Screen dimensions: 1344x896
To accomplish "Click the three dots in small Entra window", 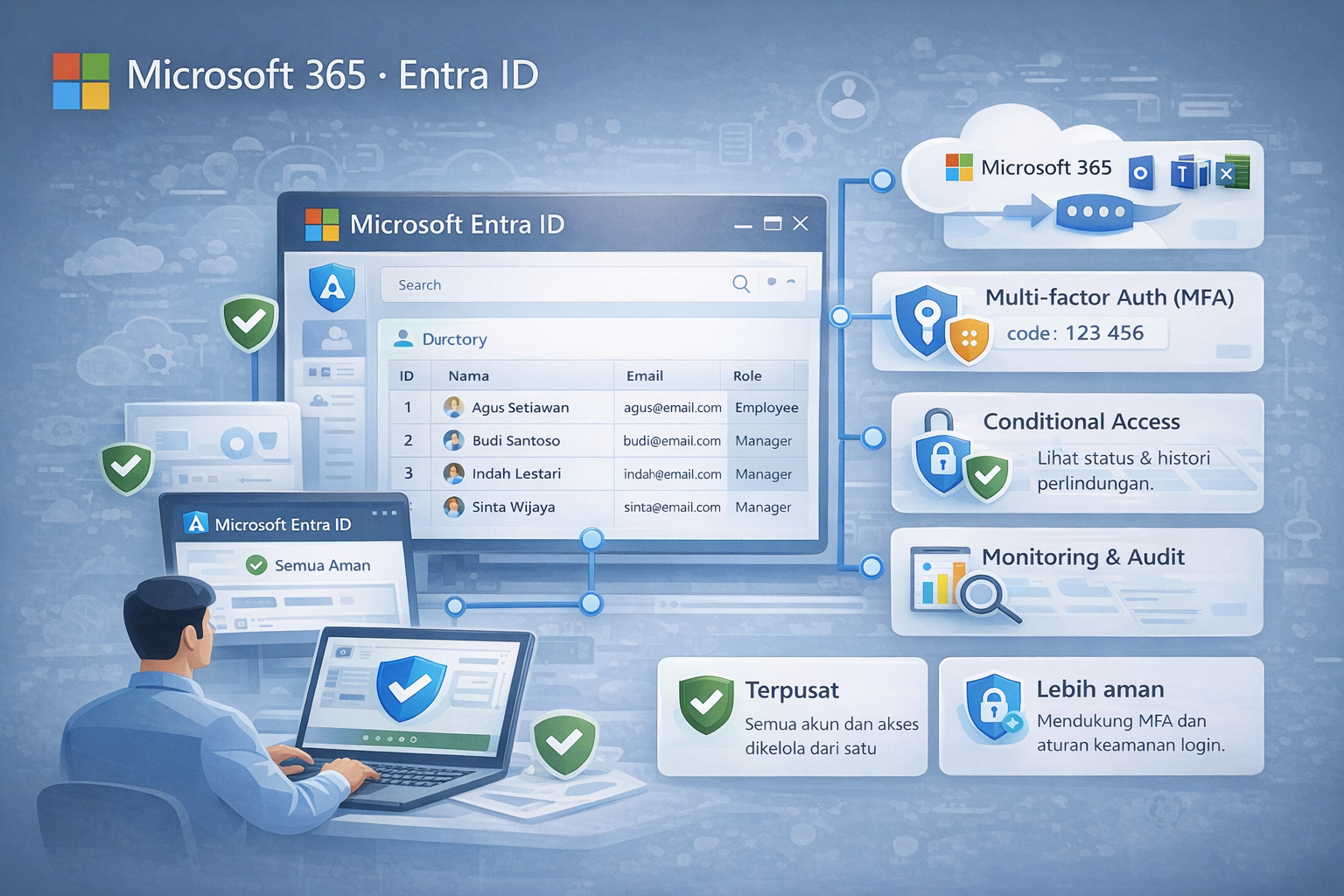I will 384,513.
